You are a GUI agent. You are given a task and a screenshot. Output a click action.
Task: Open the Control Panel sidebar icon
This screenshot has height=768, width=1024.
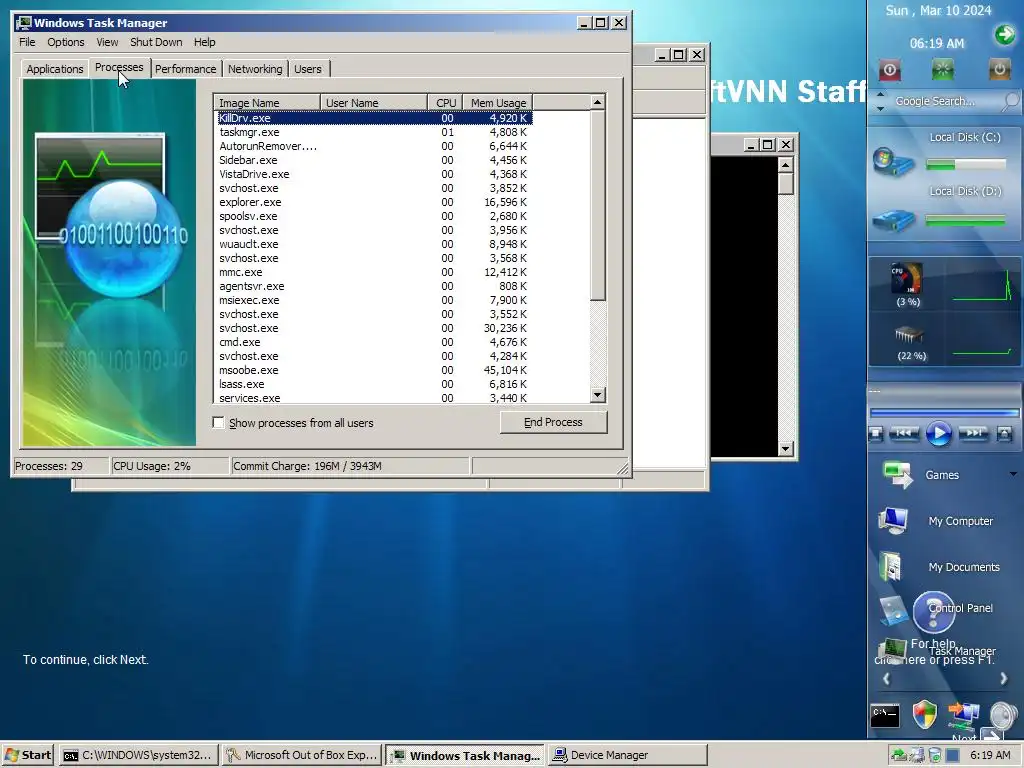point(892,611)
